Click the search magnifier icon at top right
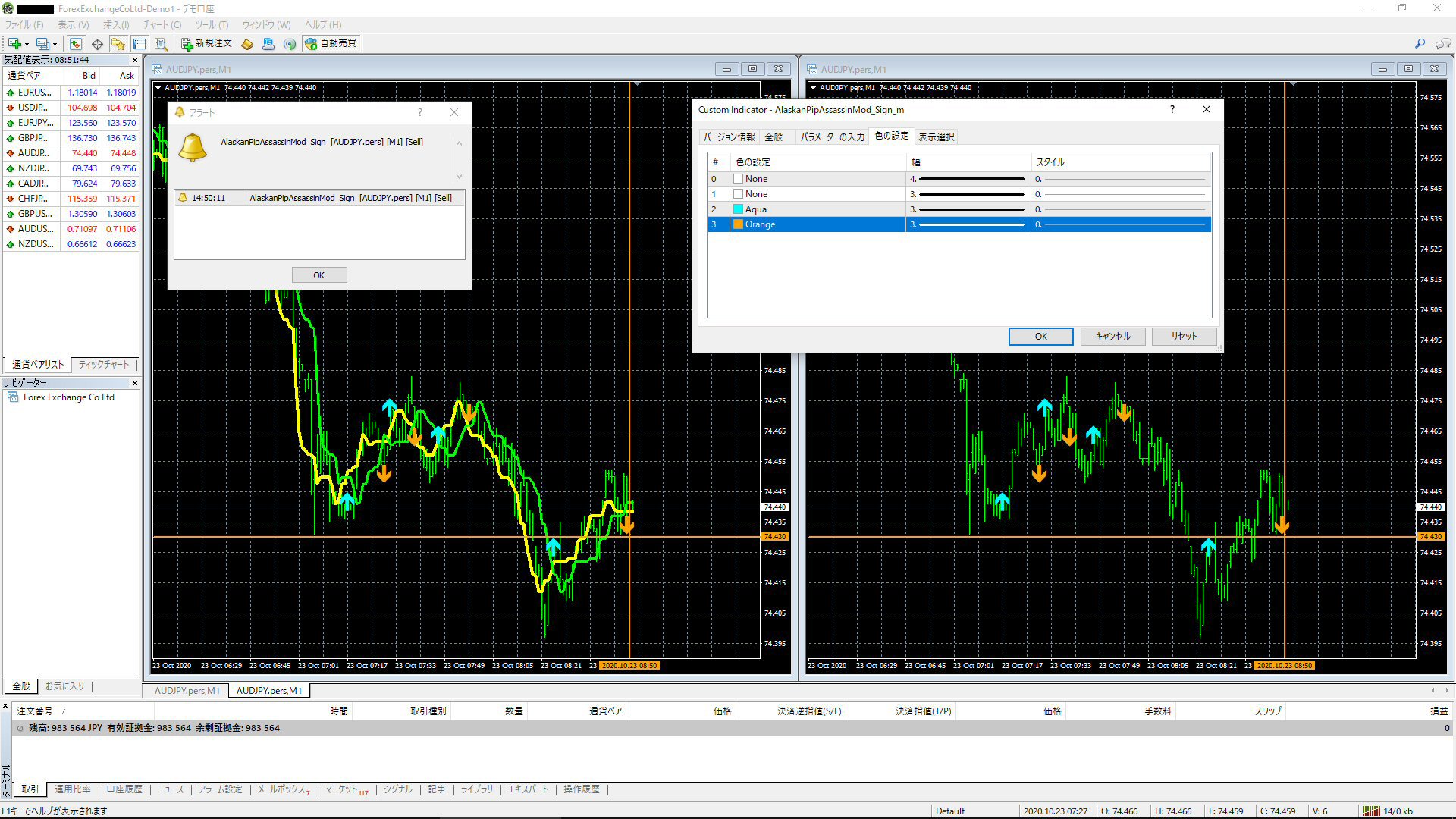The image size is (1456, 819). pyautogui.click(x=1420, y=44)
